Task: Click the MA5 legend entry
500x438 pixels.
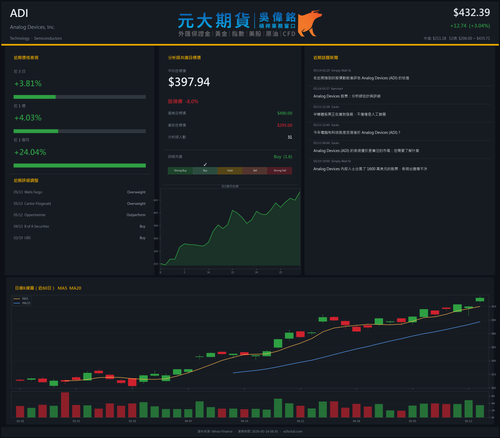Action: click(x=21, y=299)
